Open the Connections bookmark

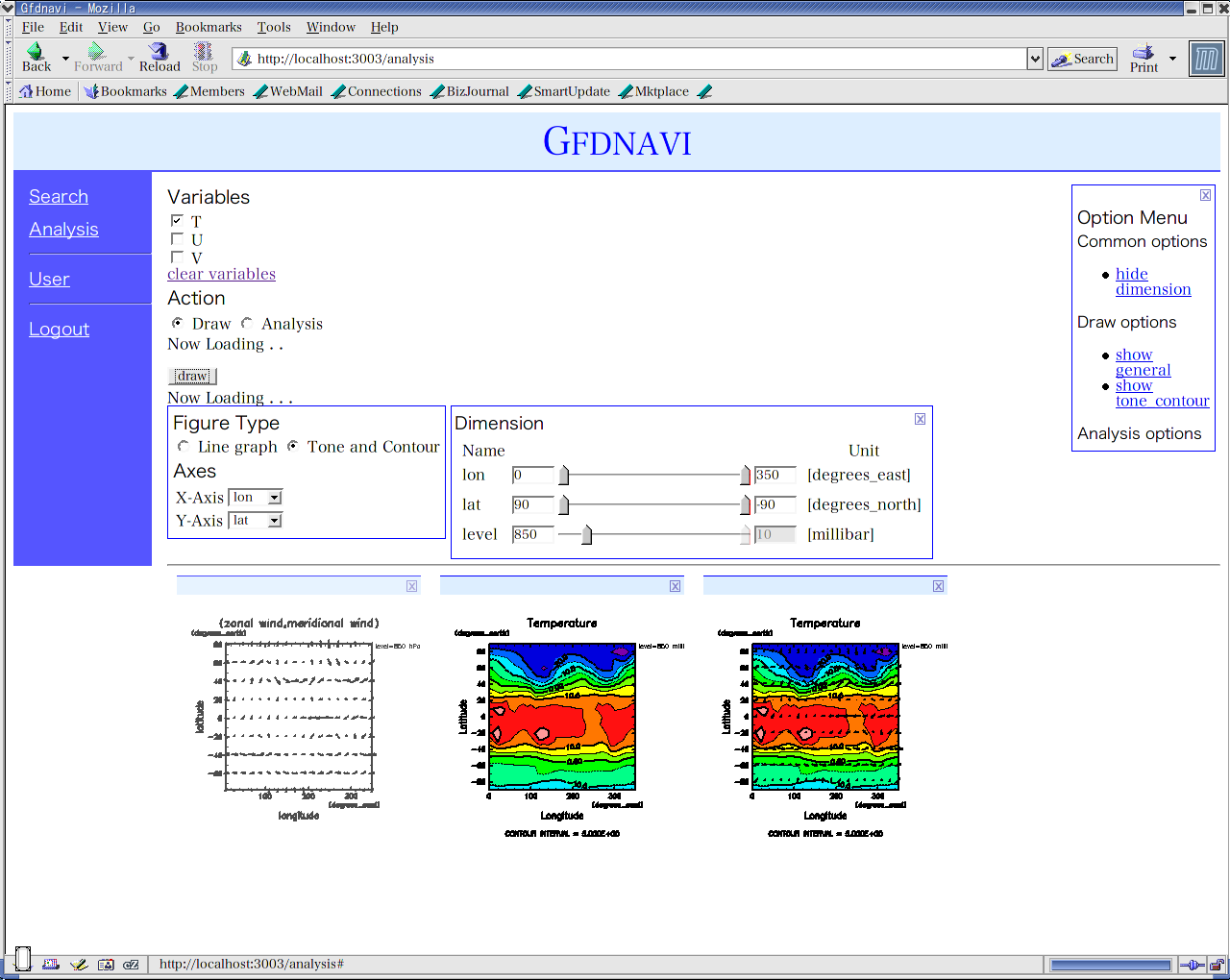point(377,91)
